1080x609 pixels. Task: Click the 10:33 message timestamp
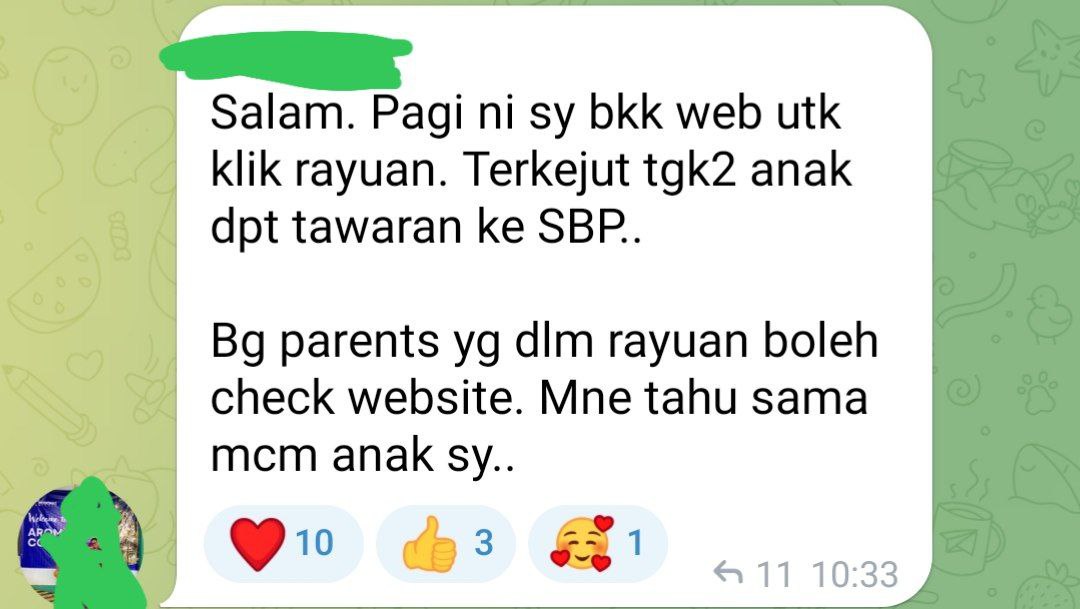tap(855, 574)
